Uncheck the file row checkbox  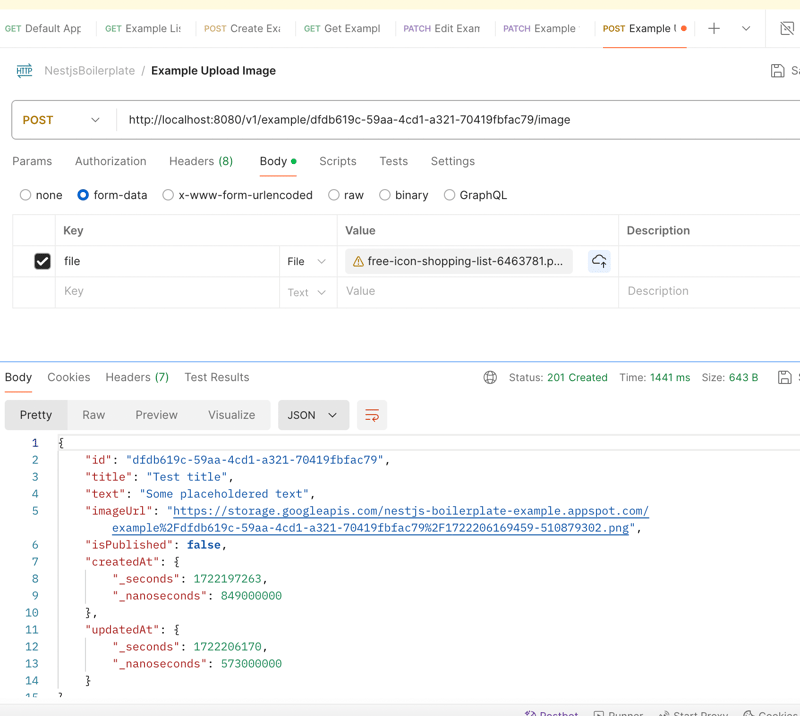(42, 261)
